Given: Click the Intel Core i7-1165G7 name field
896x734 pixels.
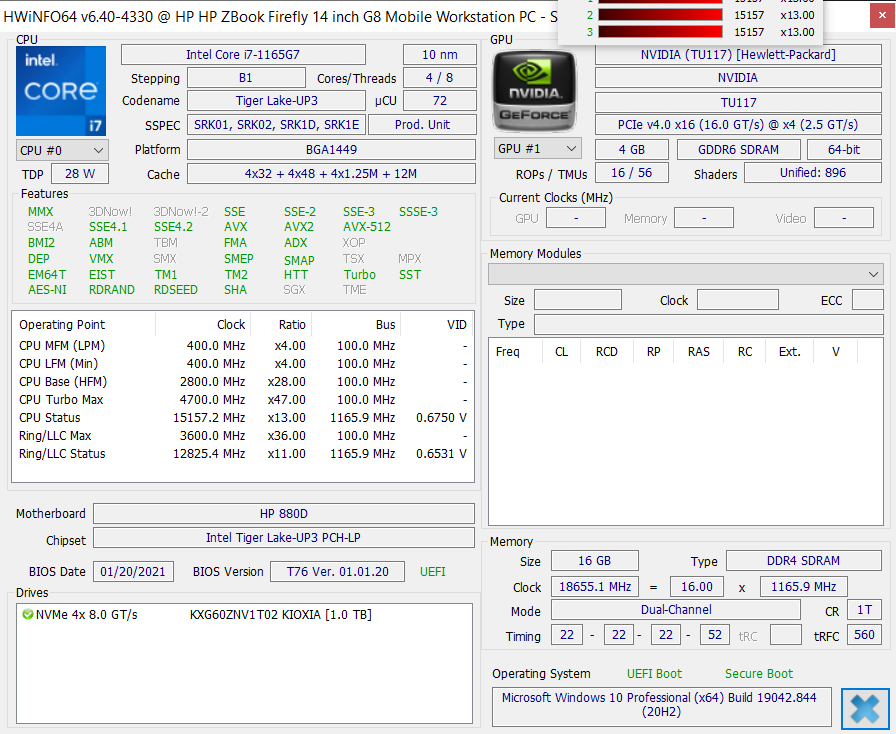Looking at the screenshot, I should tap(254, 55).
